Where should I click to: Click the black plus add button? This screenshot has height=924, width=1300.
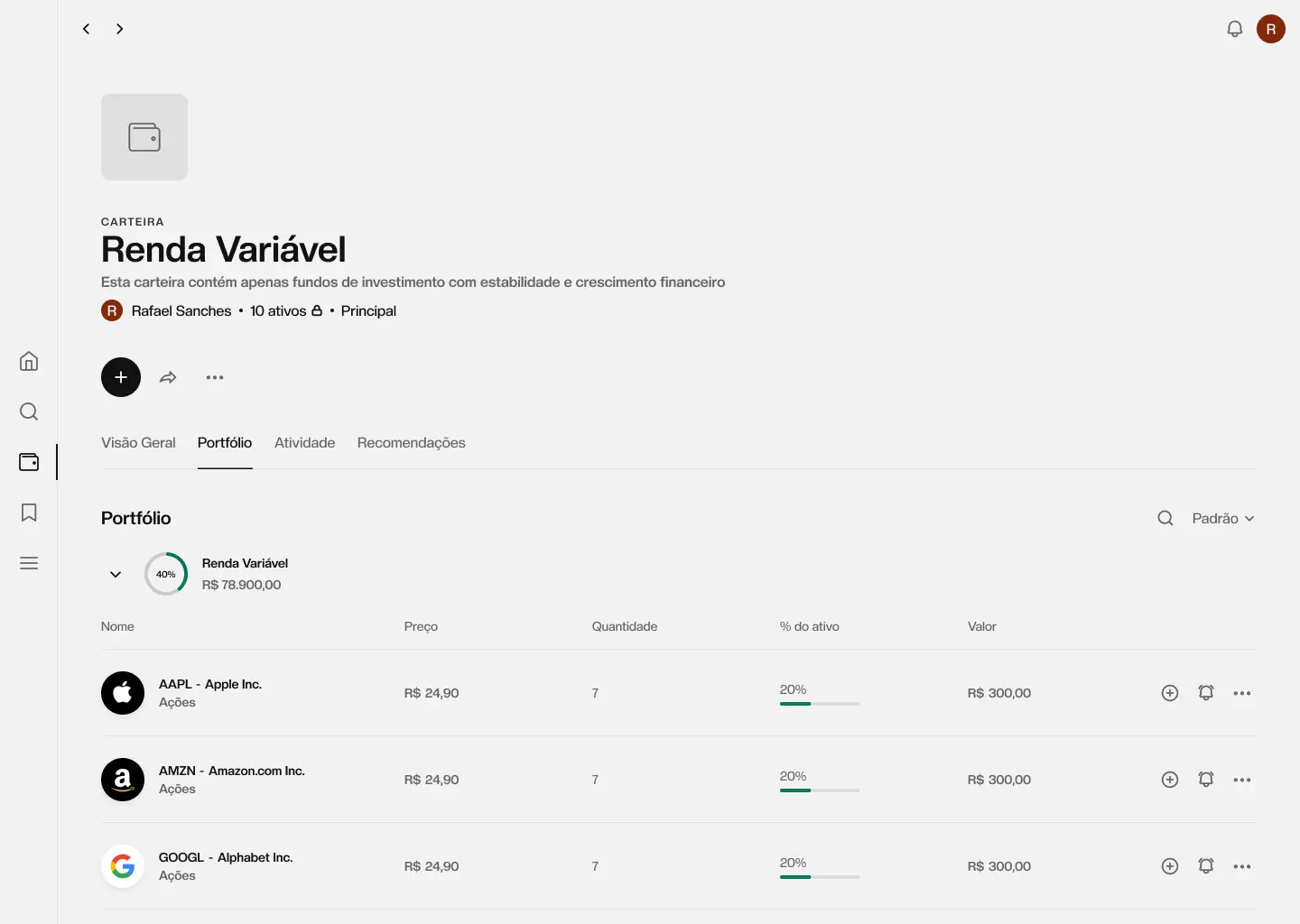[x=121, y=377]
